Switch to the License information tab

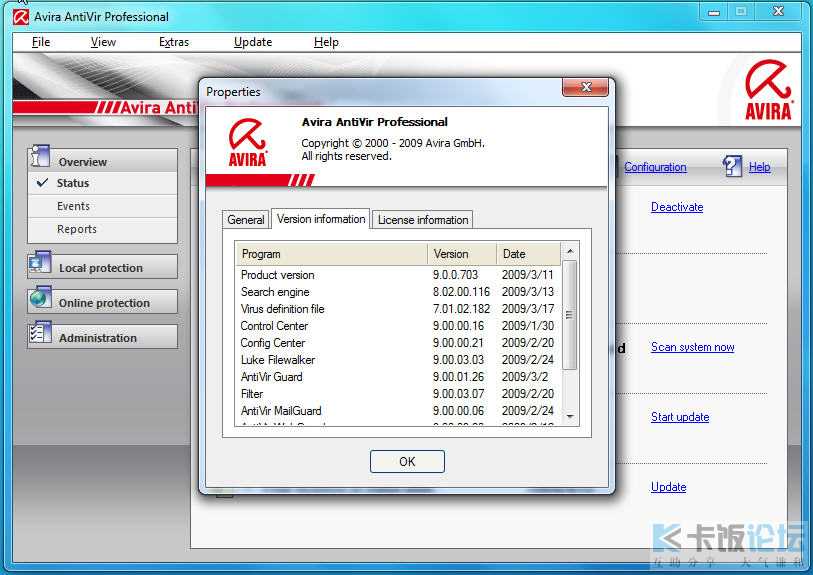[x=423, y=219]
